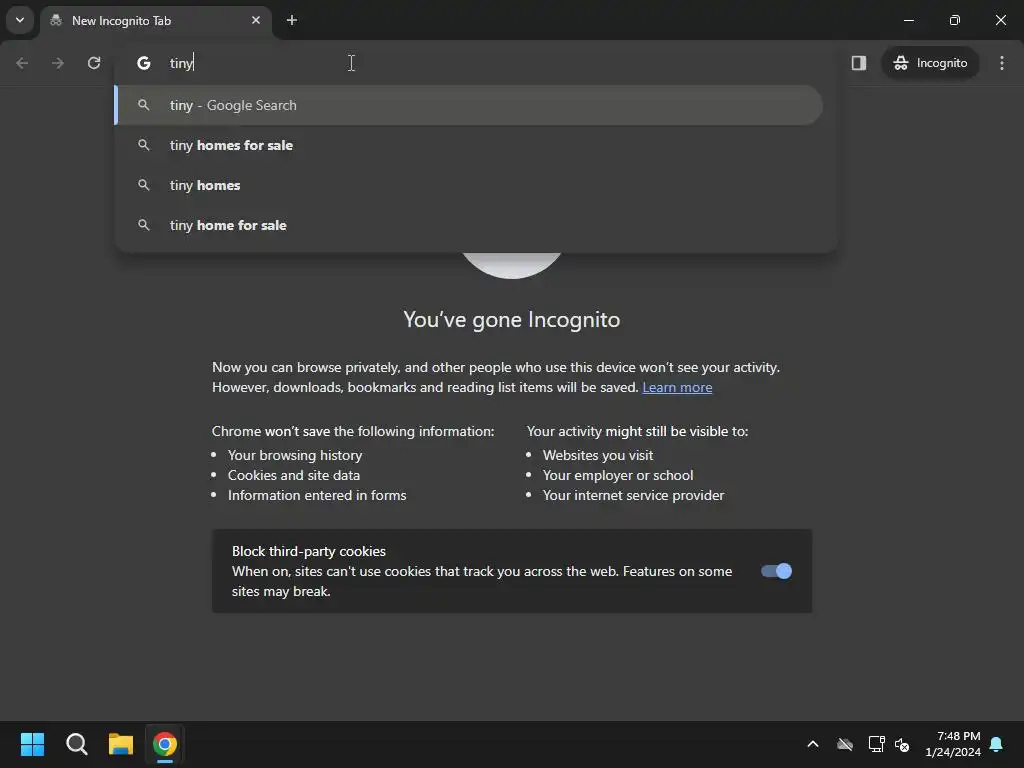Choose 'tiny home for sale' suggestion
1024x768 pixels.
click(x=469, y=225)
